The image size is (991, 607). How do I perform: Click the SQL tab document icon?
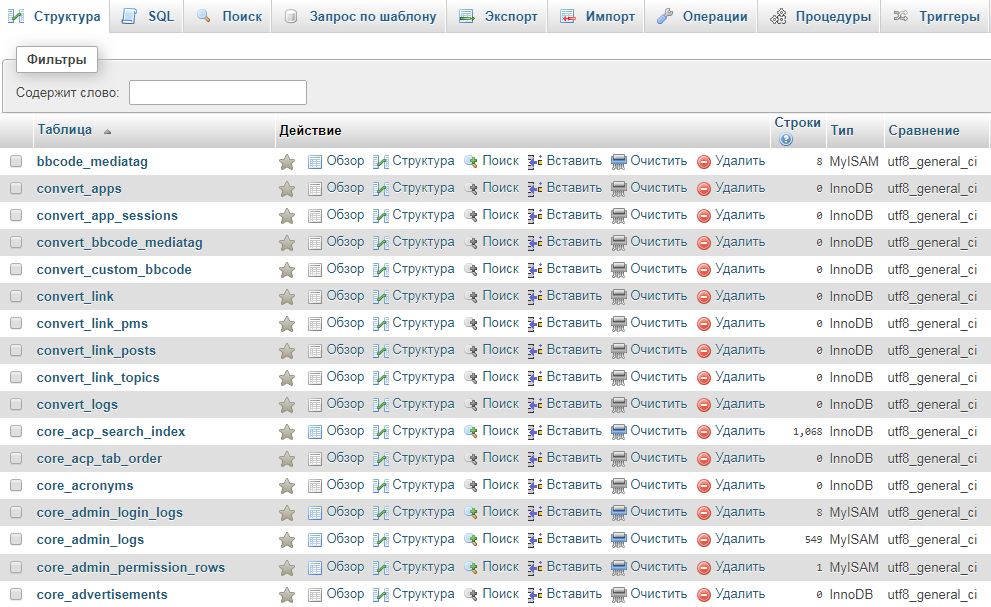pyautogui.click(x=130, y=16)
